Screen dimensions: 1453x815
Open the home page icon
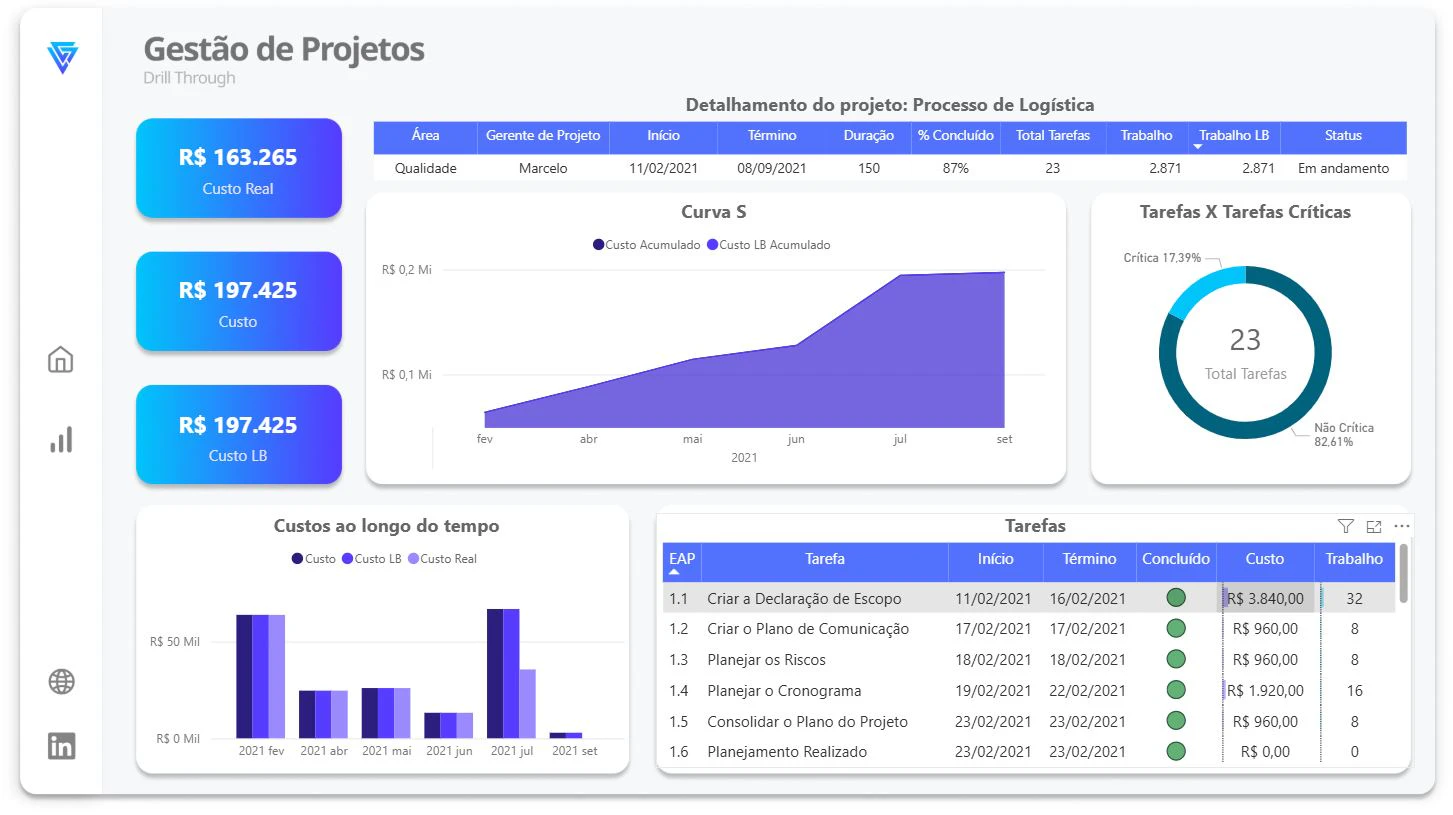point(61,359)
